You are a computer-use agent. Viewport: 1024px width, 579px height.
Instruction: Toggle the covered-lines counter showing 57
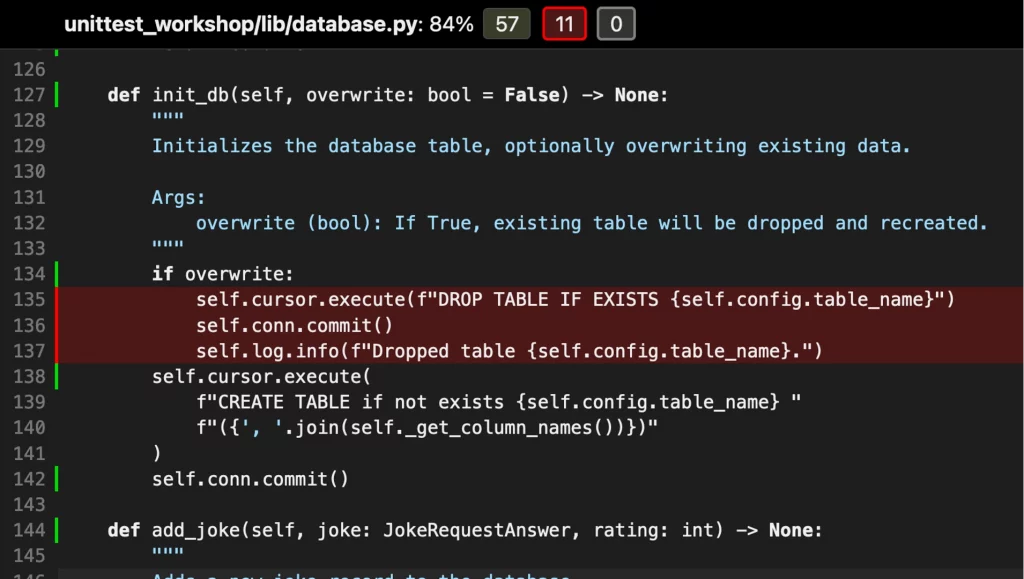coord(506,23)
